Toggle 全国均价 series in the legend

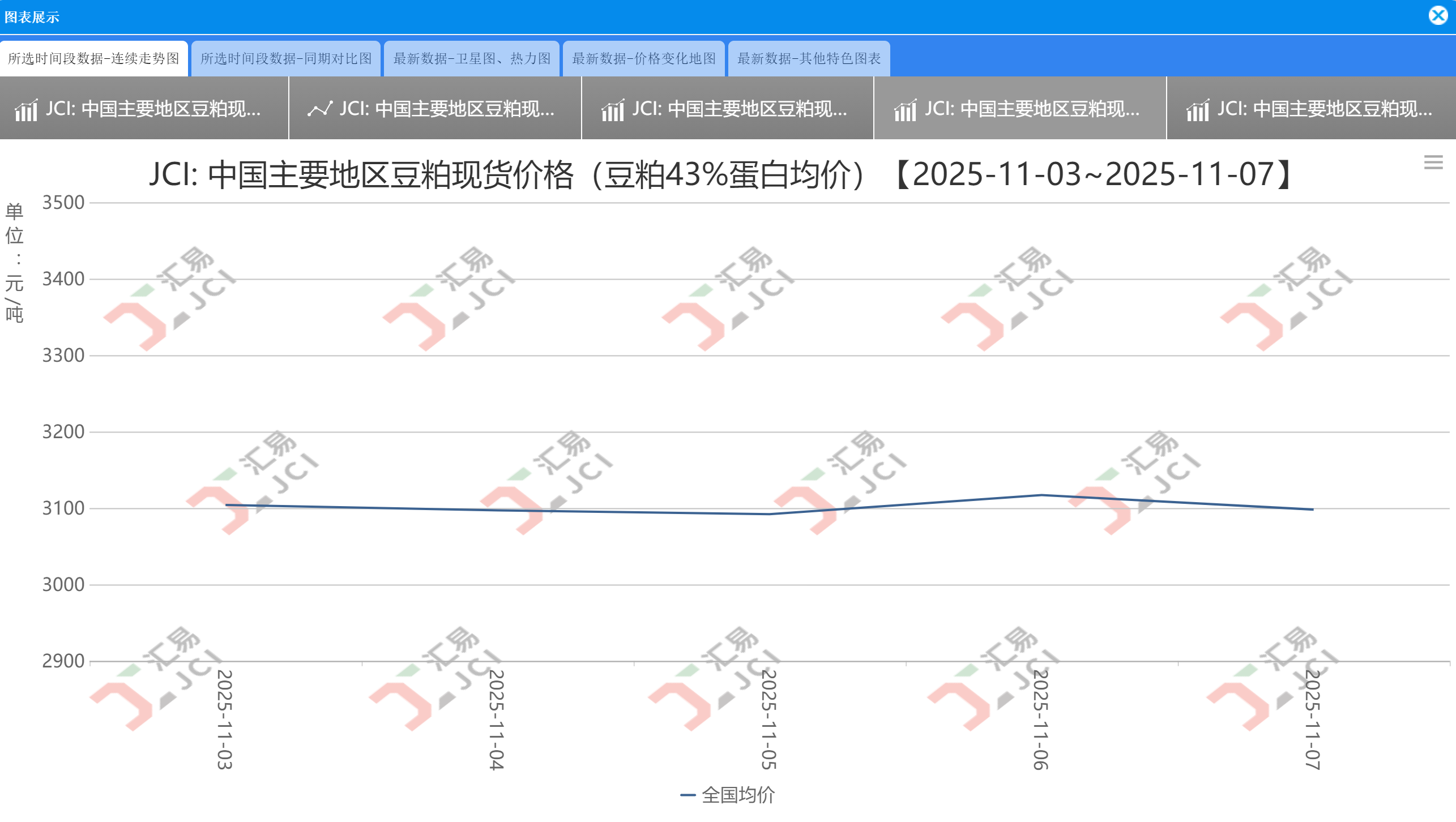738,795
